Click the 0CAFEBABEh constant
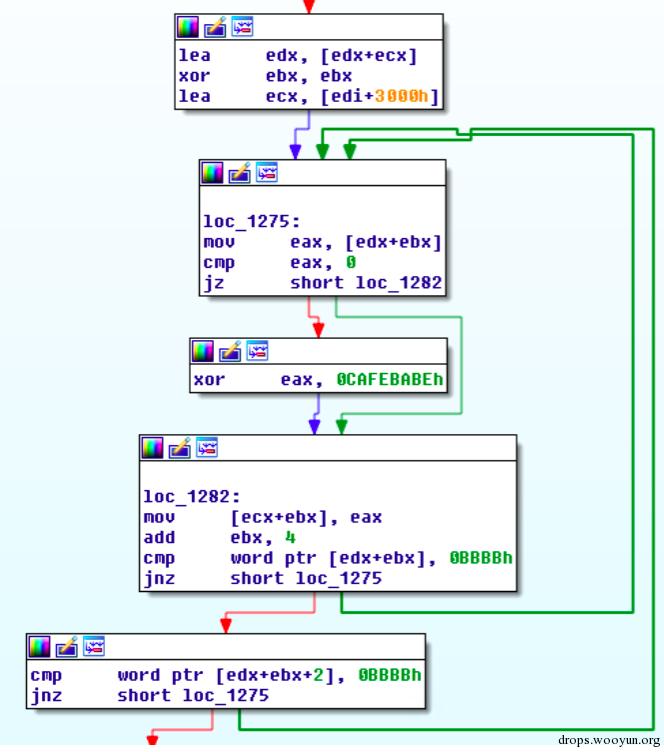Screen dimensions: 664x752 click(390, 379)
